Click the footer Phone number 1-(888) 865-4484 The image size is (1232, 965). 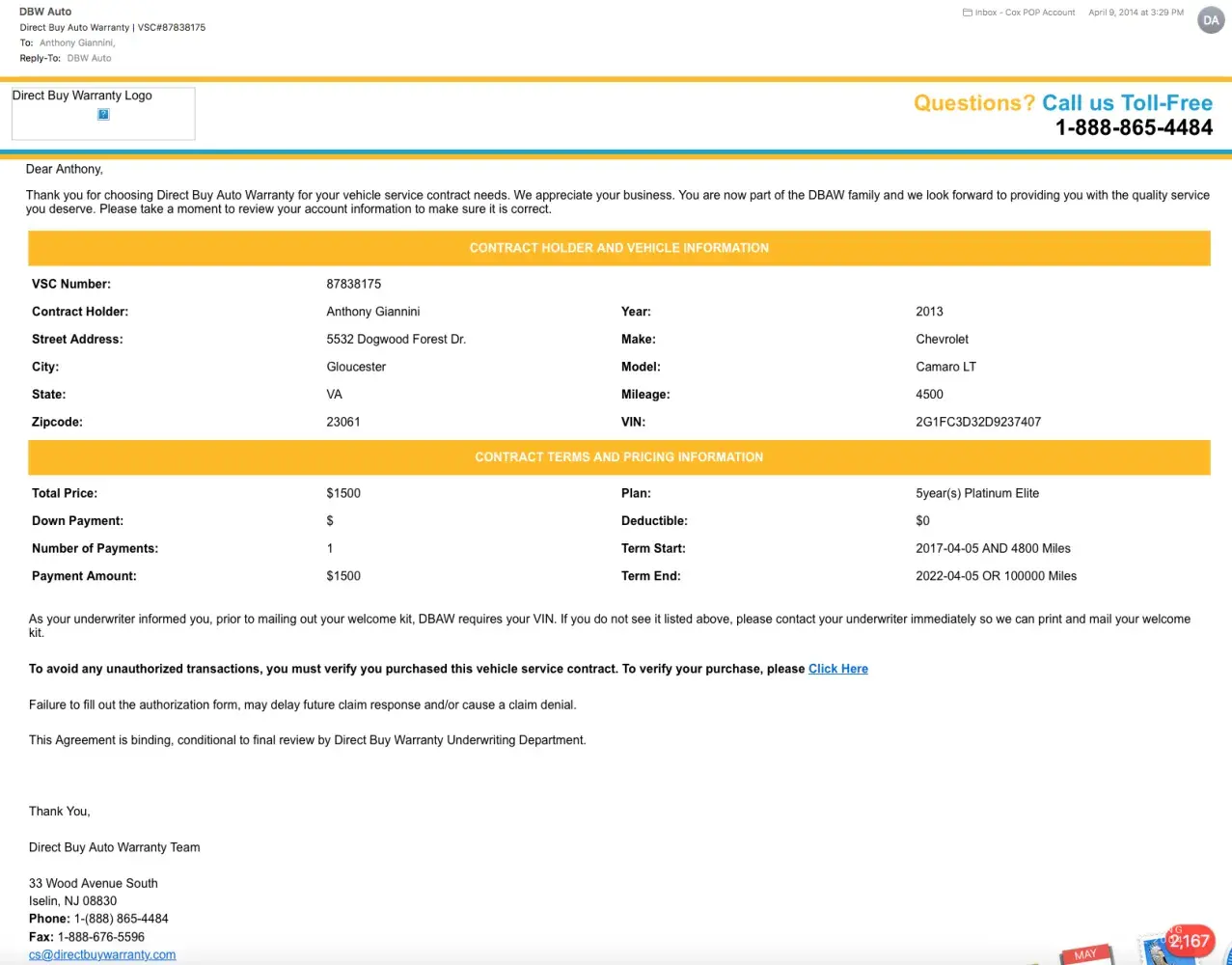coord(121,919)
